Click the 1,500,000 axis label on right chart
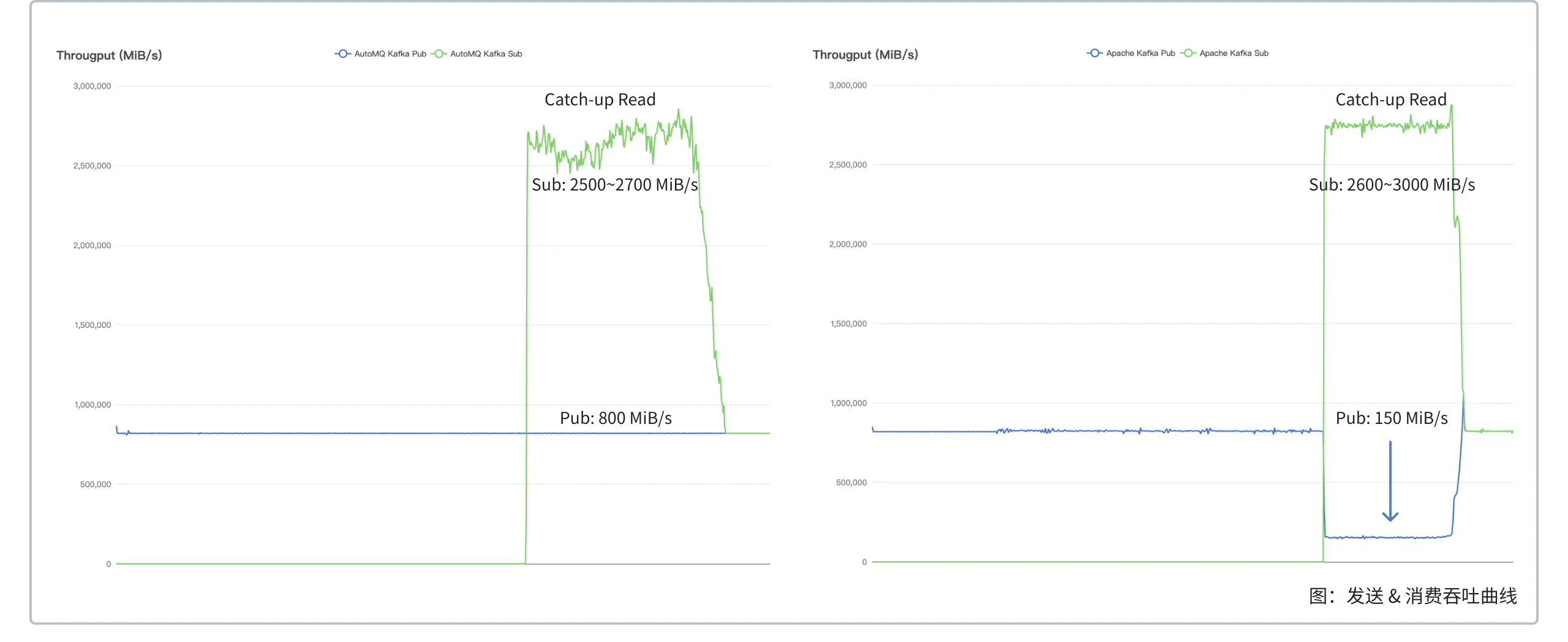Viewport: 1568px width, 642px height. 848,323
